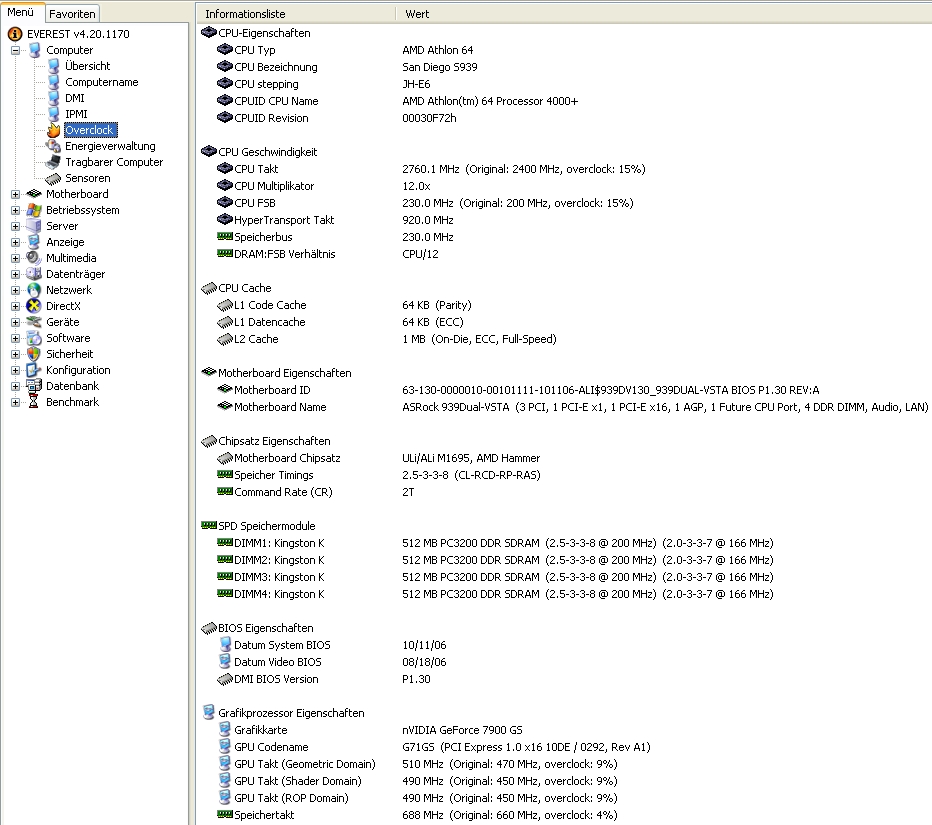
Task: Click the Tragbarer Computer laptop icon
Action: pos(53,162)
